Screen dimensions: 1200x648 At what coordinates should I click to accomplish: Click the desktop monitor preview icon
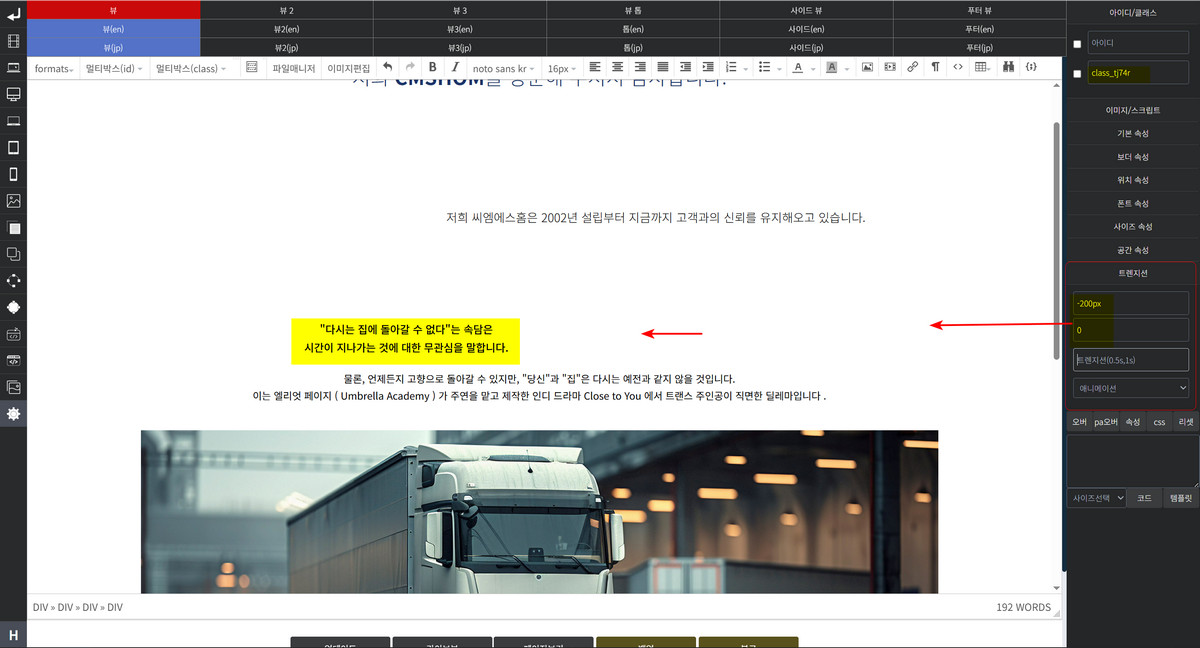(13, 94)
